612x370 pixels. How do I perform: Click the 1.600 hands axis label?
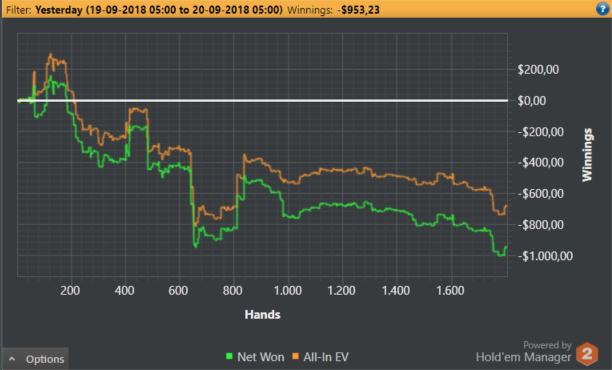tap(450, 291)
